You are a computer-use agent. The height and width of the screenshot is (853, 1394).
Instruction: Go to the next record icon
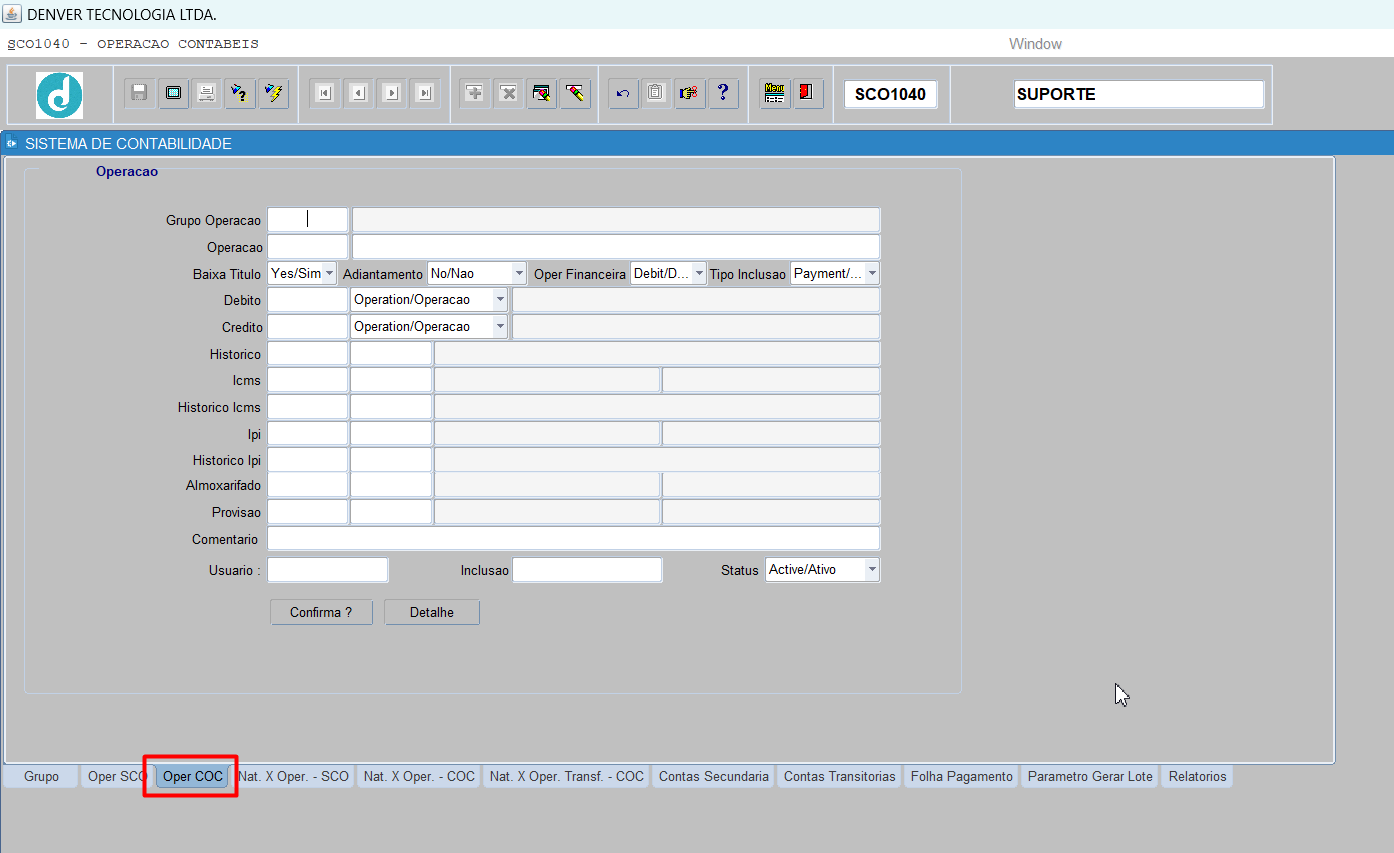[391, 93]
